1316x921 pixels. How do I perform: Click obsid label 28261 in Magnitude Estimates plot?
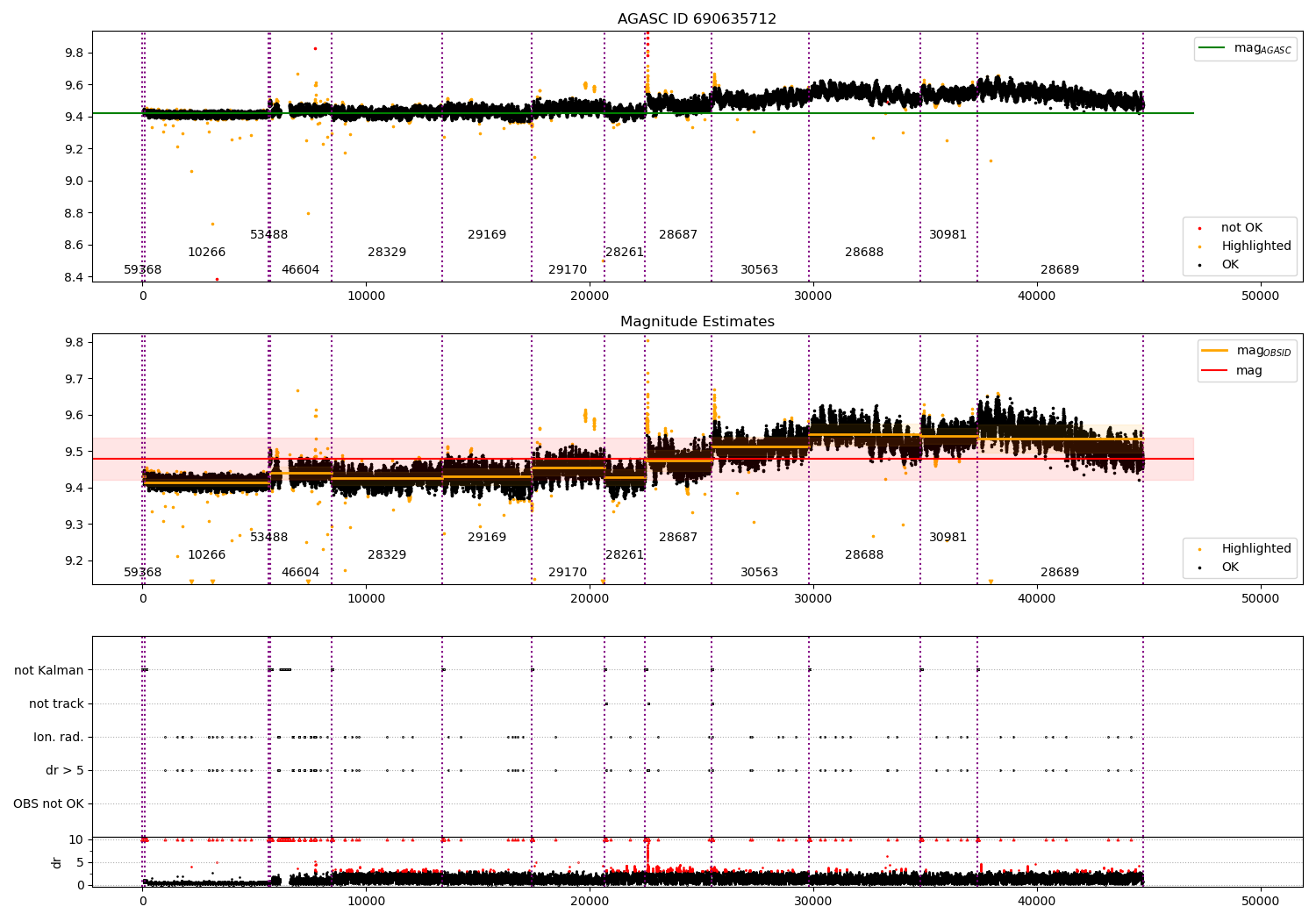pyautogui.click(x=625, y=555)
